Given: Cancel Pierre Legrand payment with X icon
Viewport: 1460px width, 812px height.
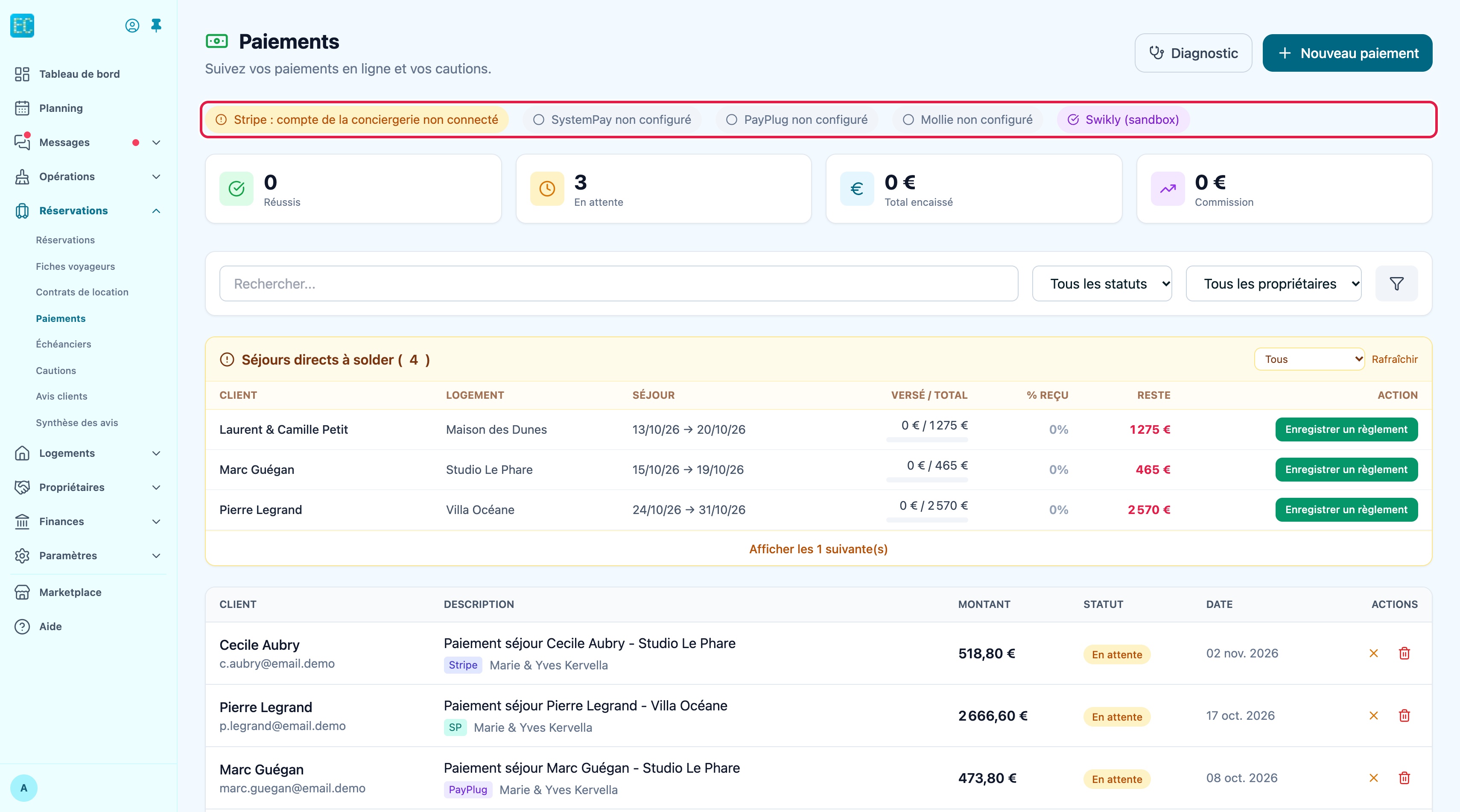Looking at the screenshot, I should click(1373, 716).
